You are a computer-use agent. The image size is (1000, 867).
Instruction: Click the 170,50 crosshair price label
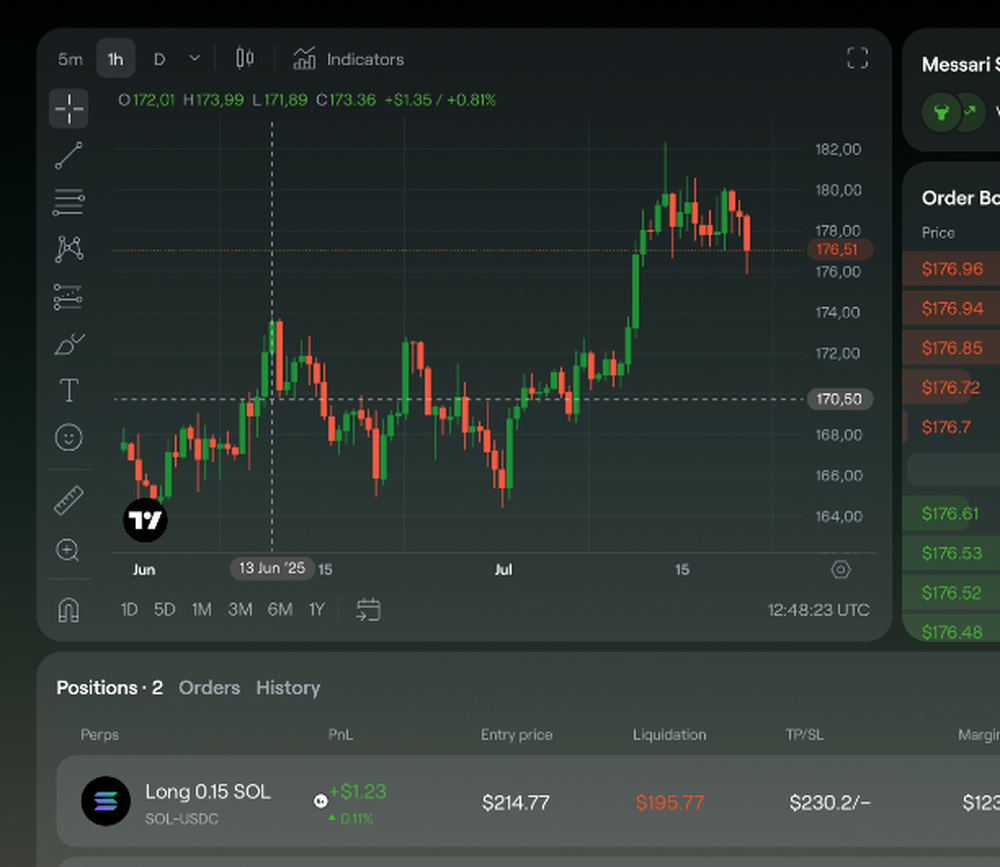coord(839,399)
